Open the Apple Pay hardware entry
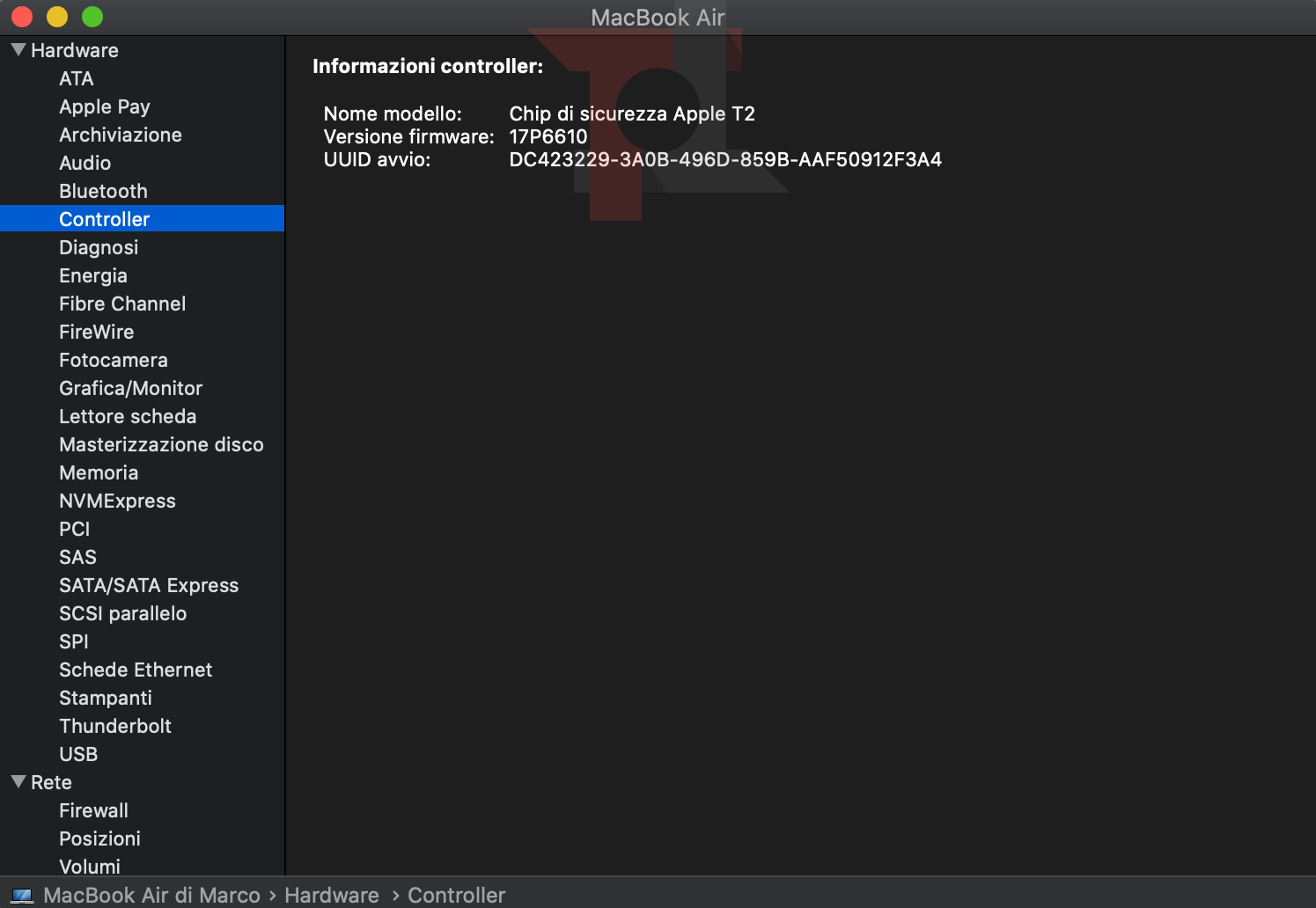 pos(104,106)
